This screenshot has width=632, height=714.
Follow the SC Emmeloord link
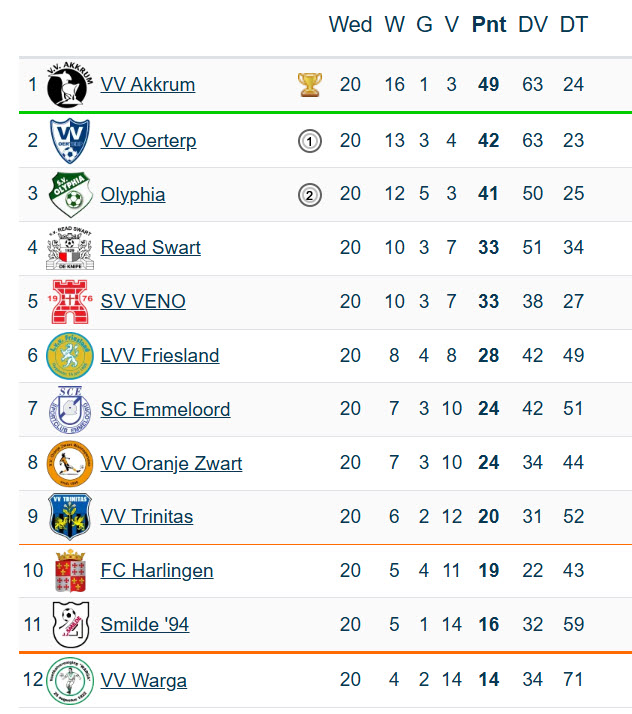point(165,409)
